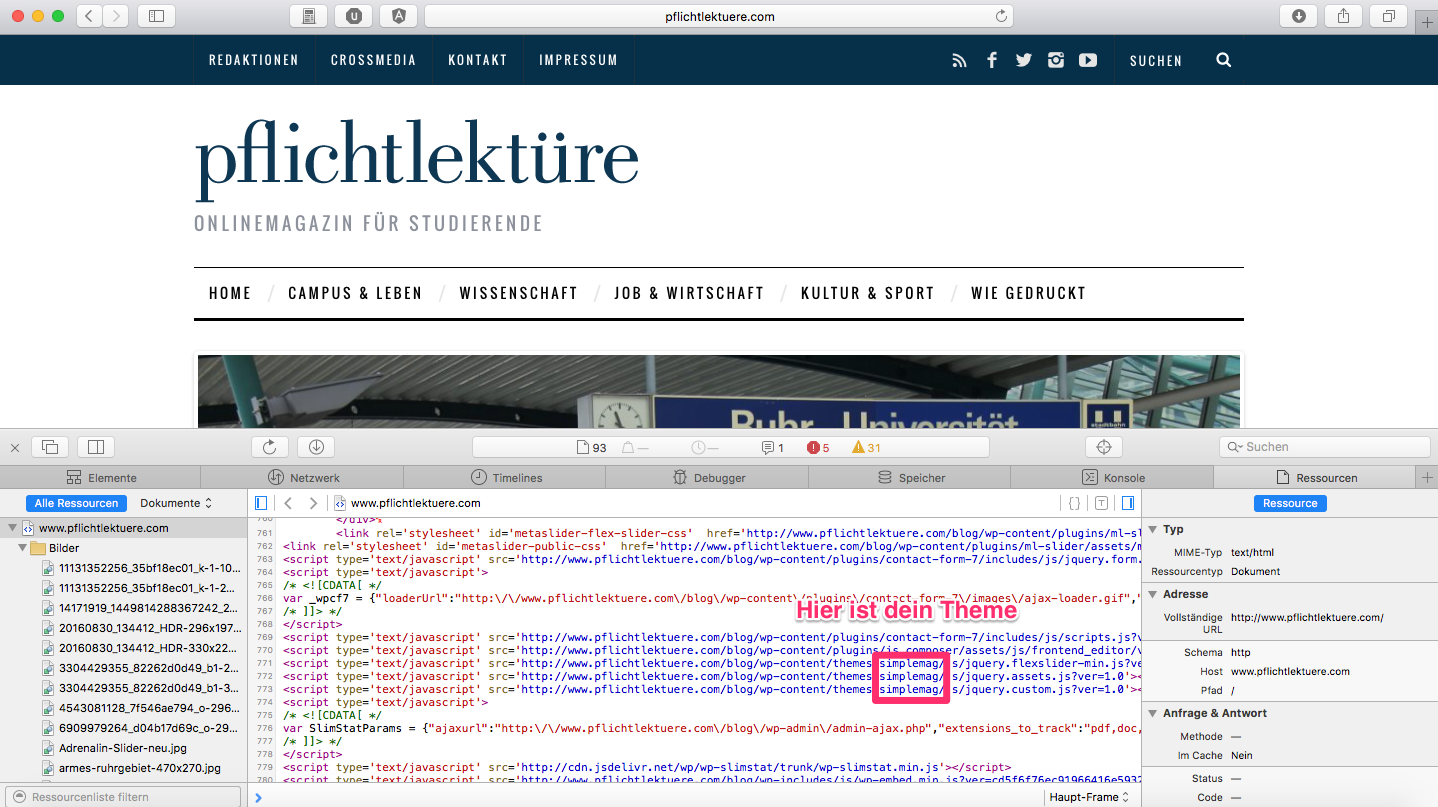
Task: Click the inspector Suchen search field
Action: pyautogui.click(x=1323, y=447)
